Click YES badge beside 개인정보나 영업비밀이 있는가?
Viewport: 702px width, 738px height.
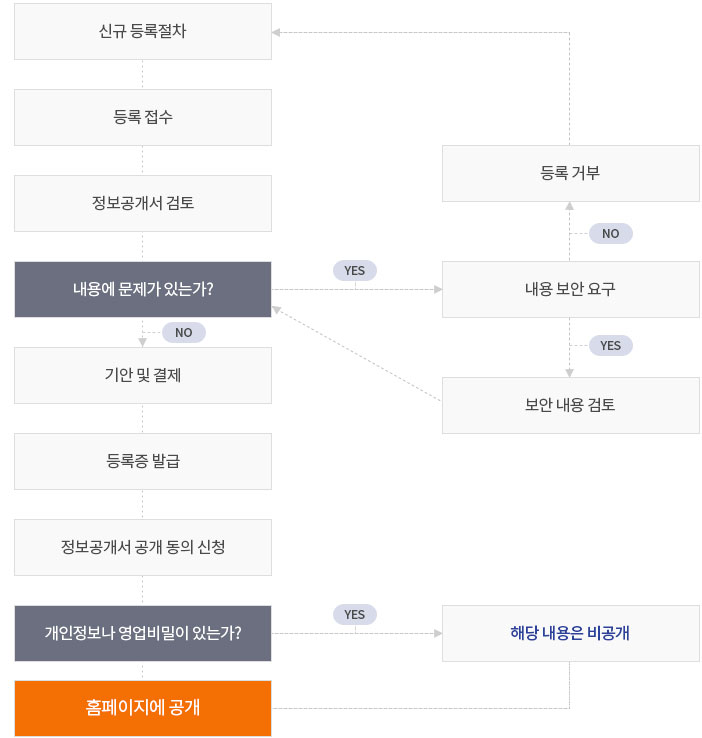(x=355, y=615)
